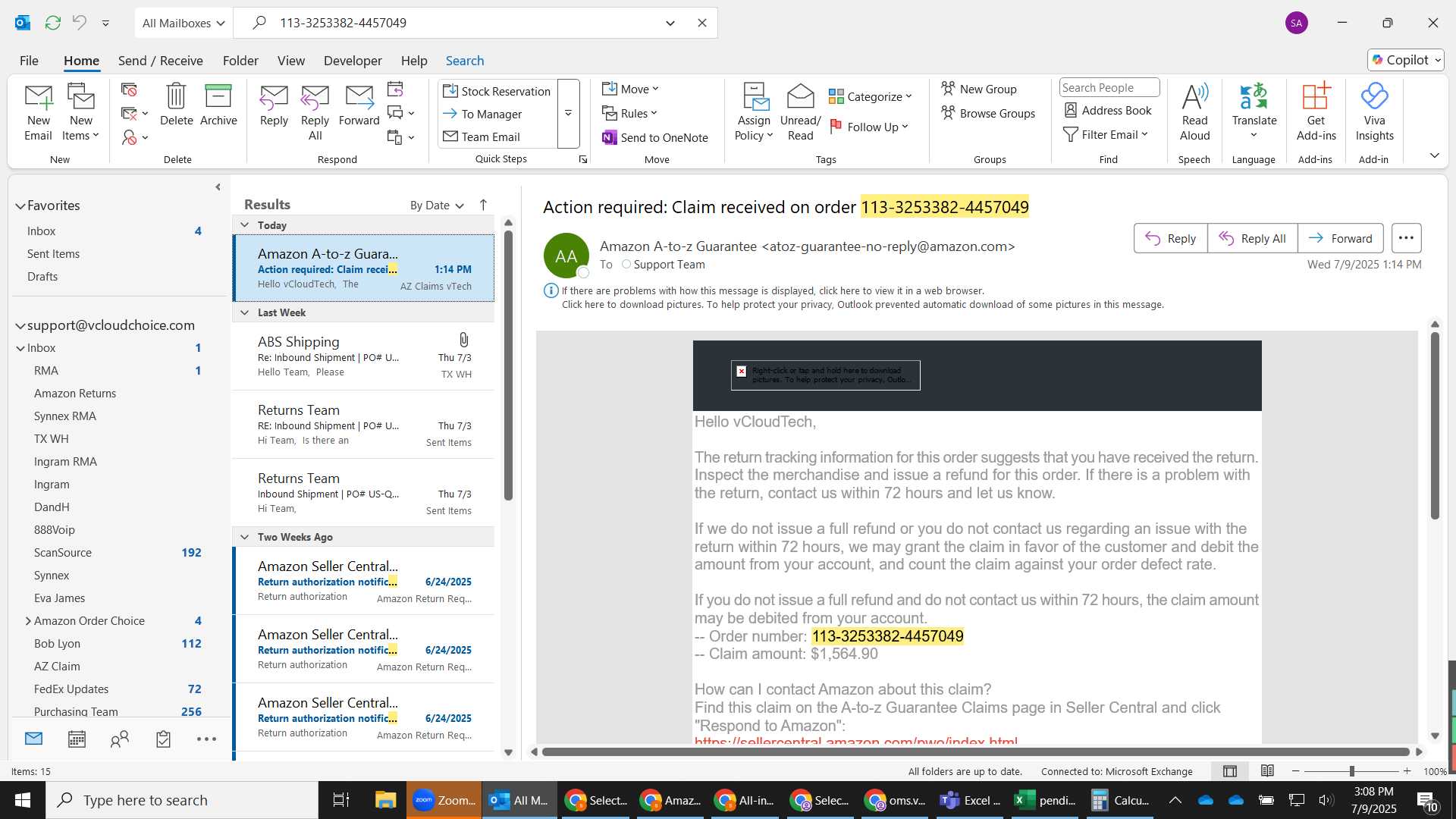
Task: Open the Copilot button
Action: click(1406, 60)
